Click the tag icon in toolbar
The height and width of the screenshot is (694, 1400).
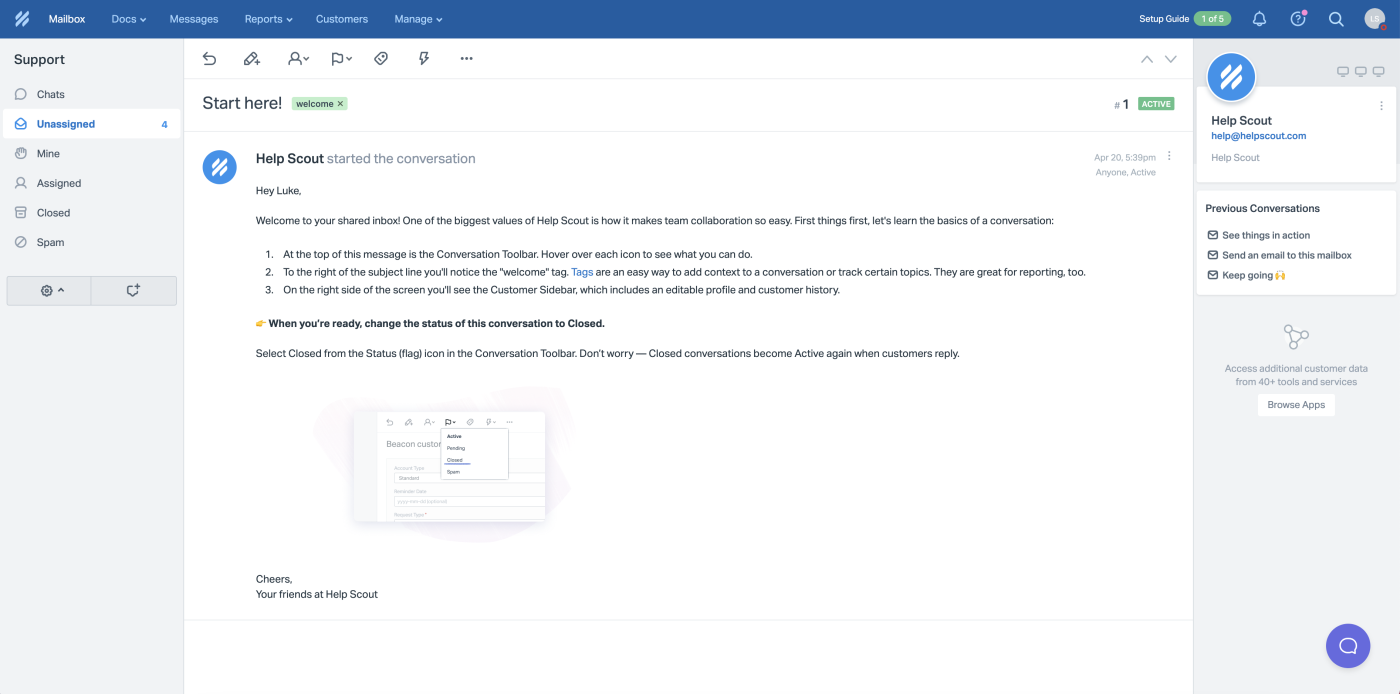(x=381, y=59)
